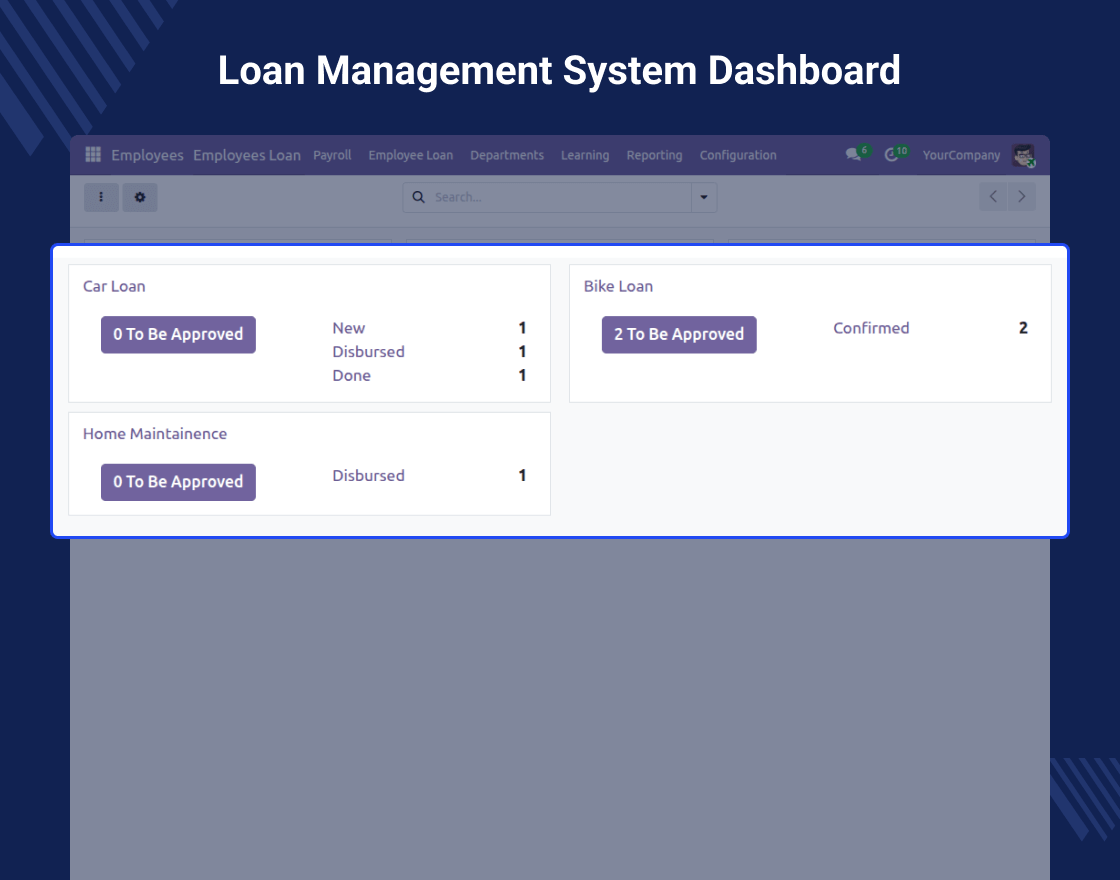
Task: Expand the search options dropdown arrow
Action: [x=704, y=197]
